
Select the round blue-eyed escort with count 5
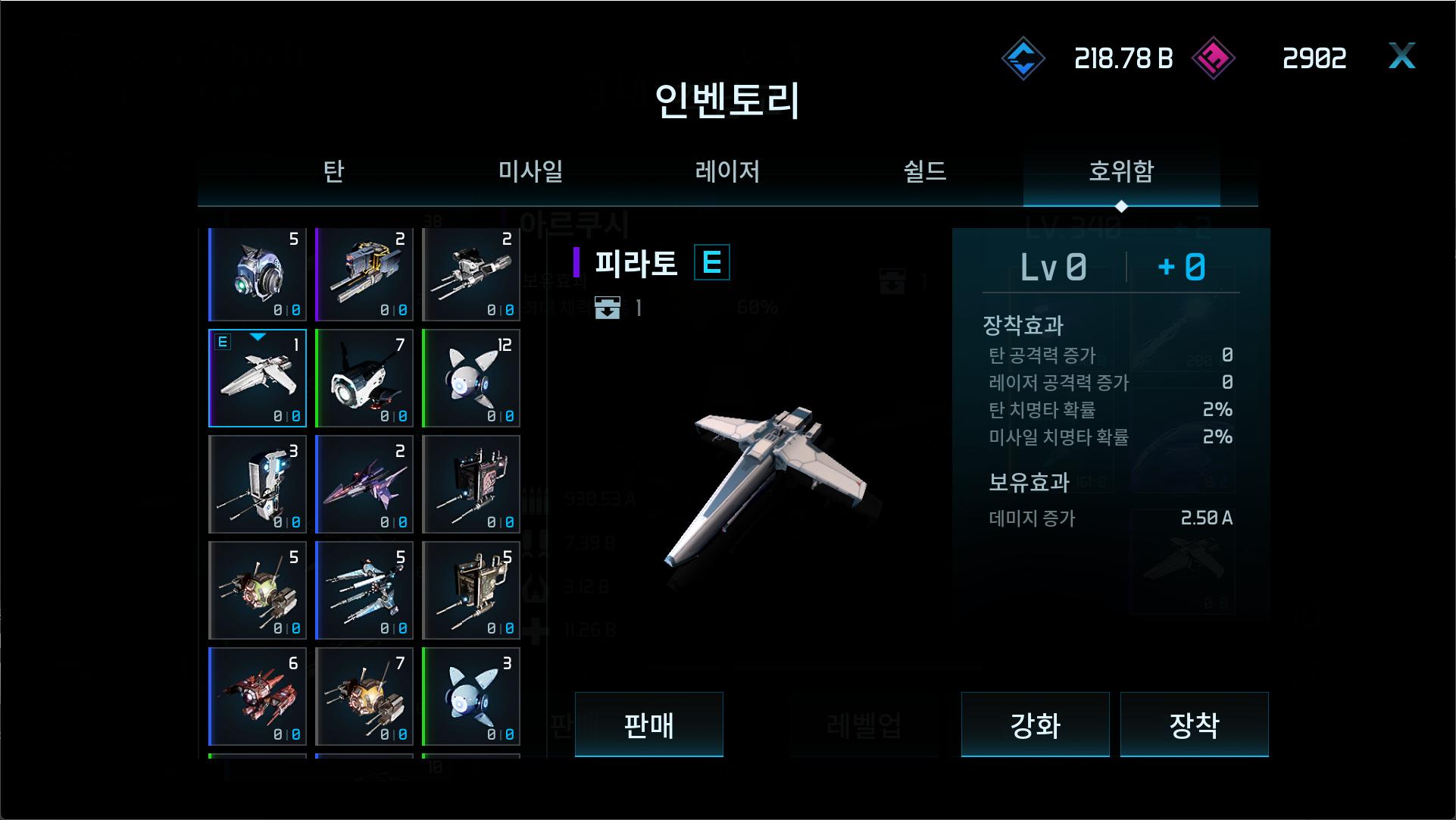click(x=258, y=274)
